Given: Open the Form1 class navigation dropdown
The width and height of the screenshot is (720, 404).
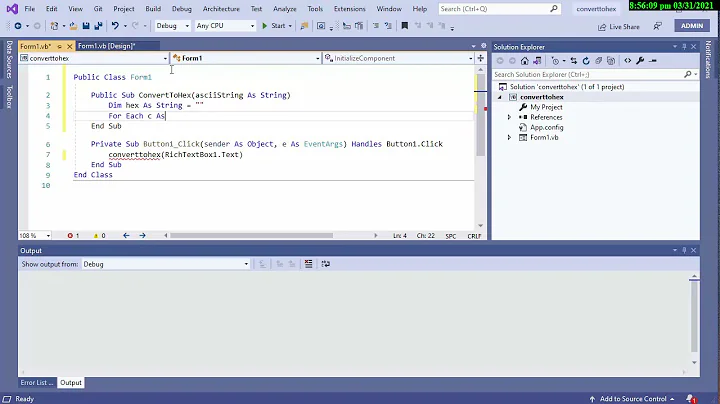Looking at the screenshot, I should click(246, 58).
